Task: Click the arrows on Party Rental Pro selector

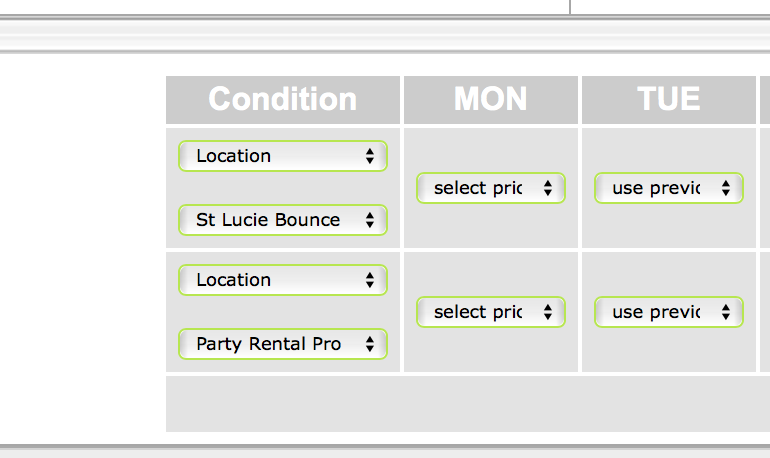Action: click(370, 344)
